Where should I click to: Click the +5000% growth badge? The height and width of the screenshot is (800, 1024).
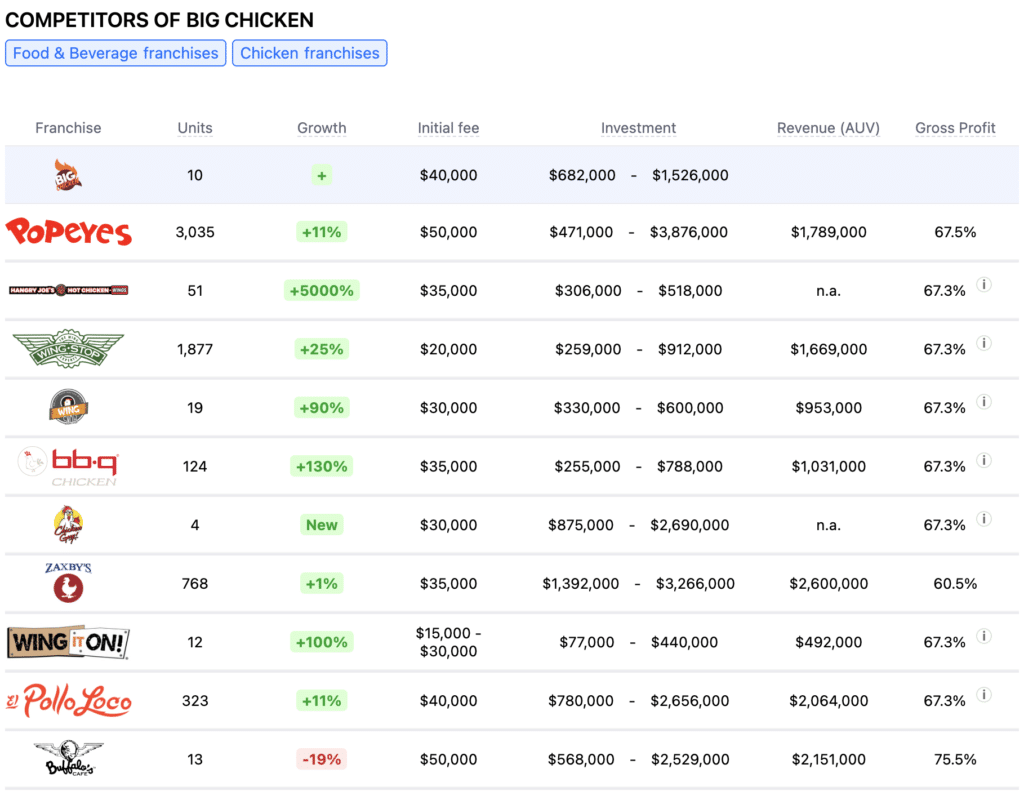(x=321, y=291)
